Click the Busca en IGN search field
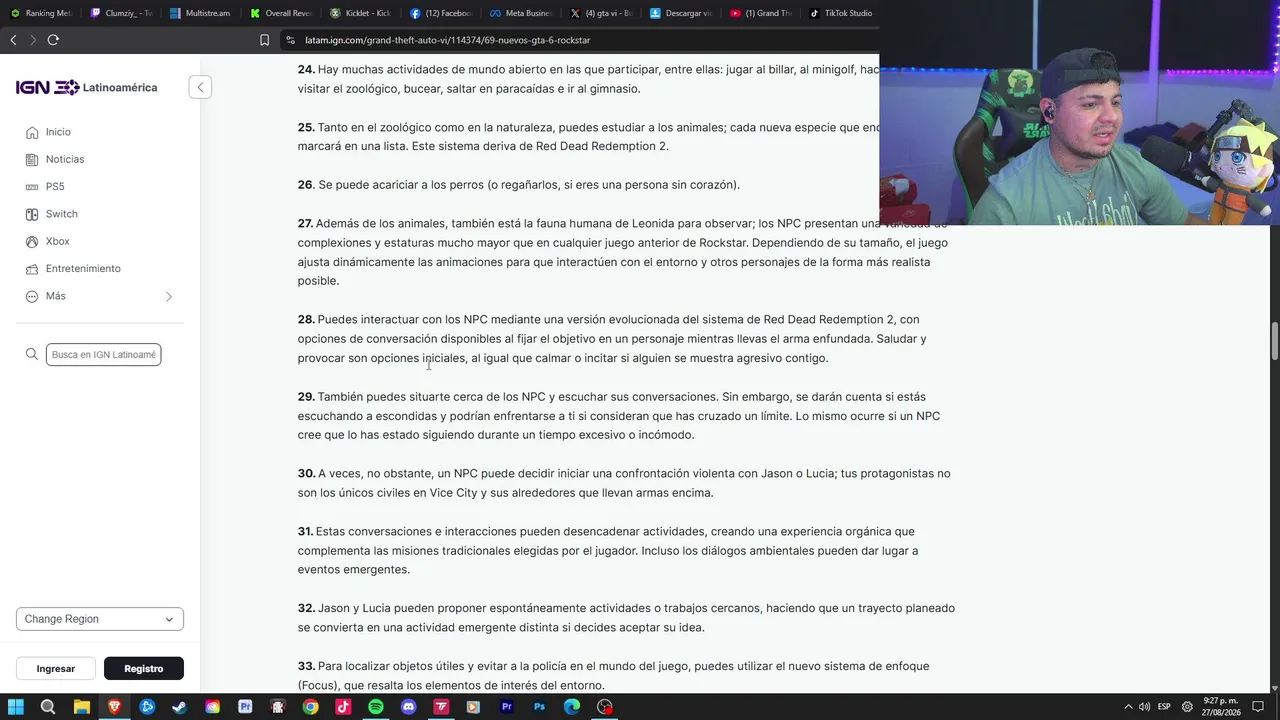The height and width of the screenshot is (720, 1280). click(x=103, y=354)
